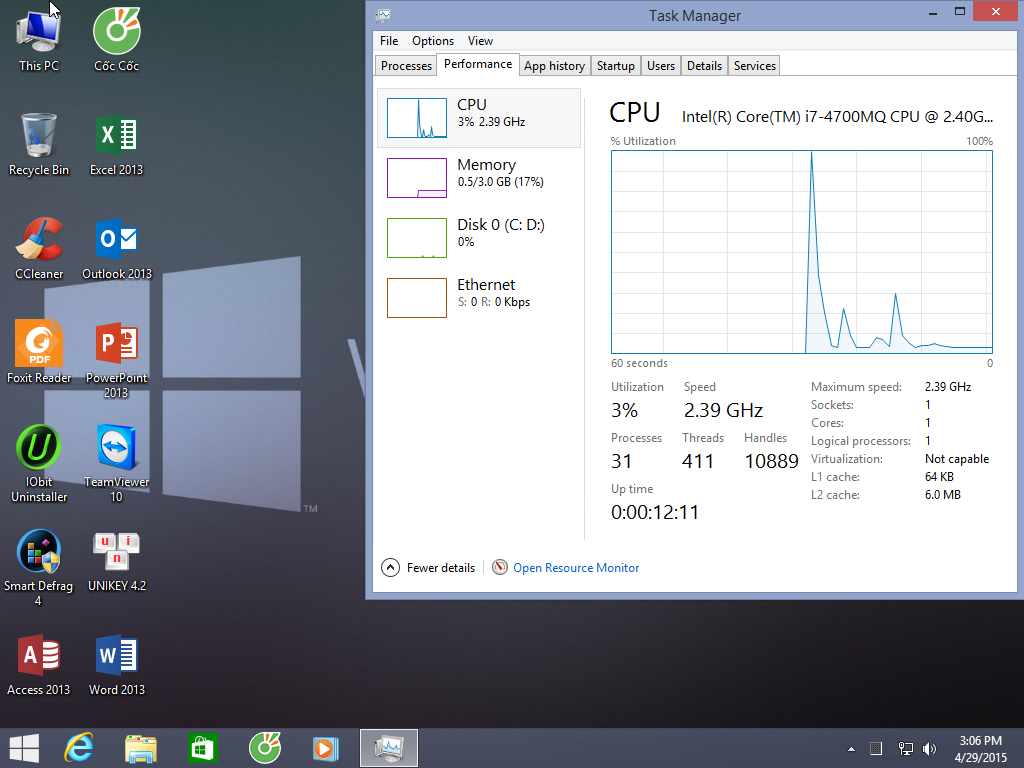
Task: Open the View menu in Task Manager
Action: (x=480, y=41)
